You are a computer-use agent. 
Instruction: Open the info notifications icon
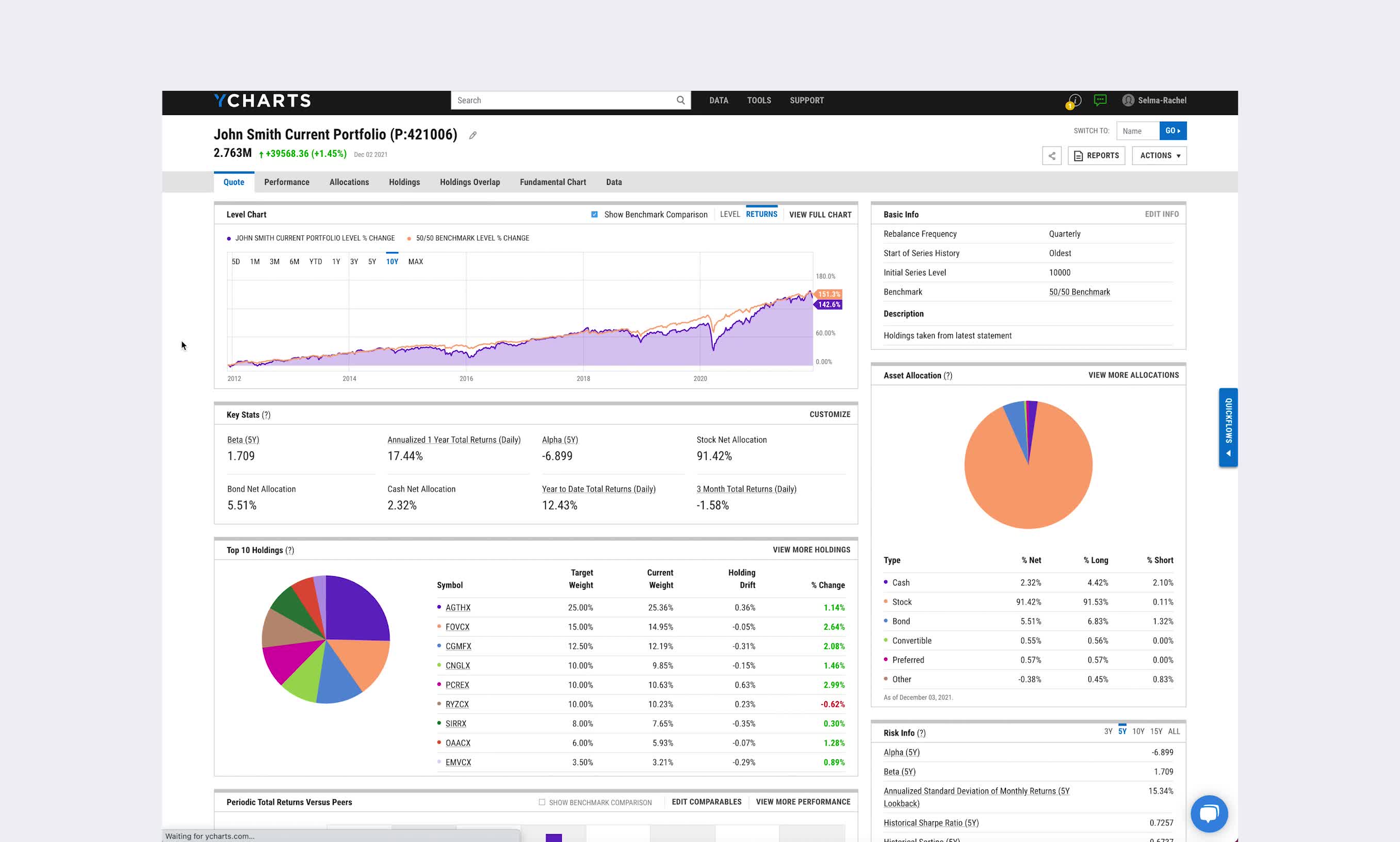(1074, 101)
